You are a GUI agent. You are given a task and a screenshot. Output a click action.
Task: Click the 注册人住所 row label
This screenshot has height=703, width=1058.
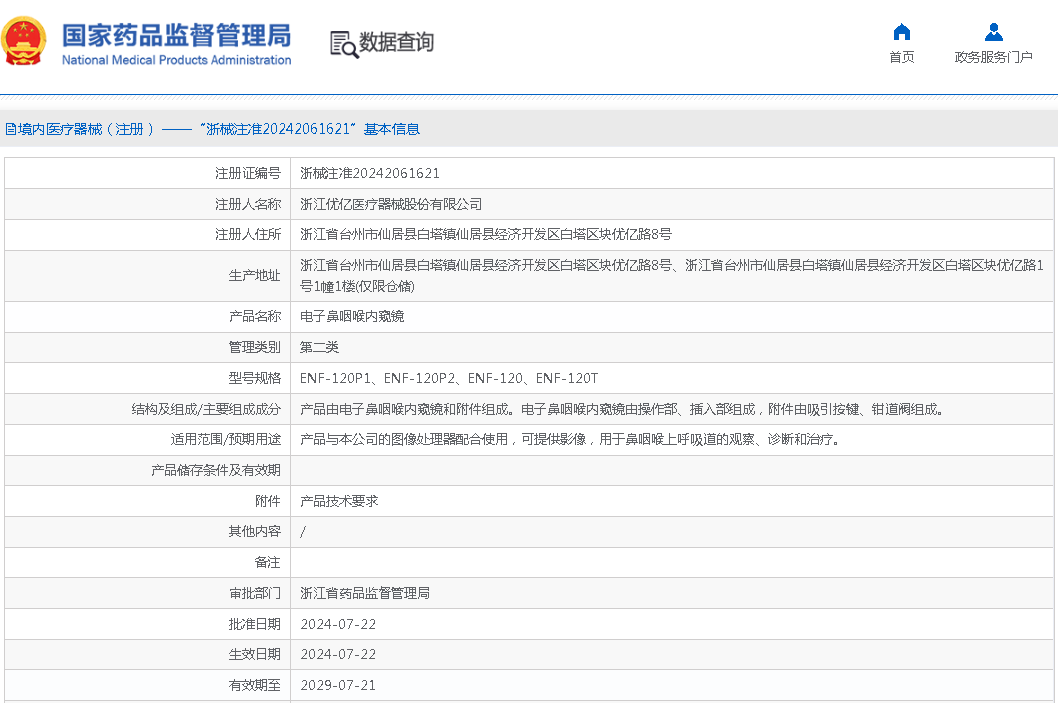tap(248, 234)
